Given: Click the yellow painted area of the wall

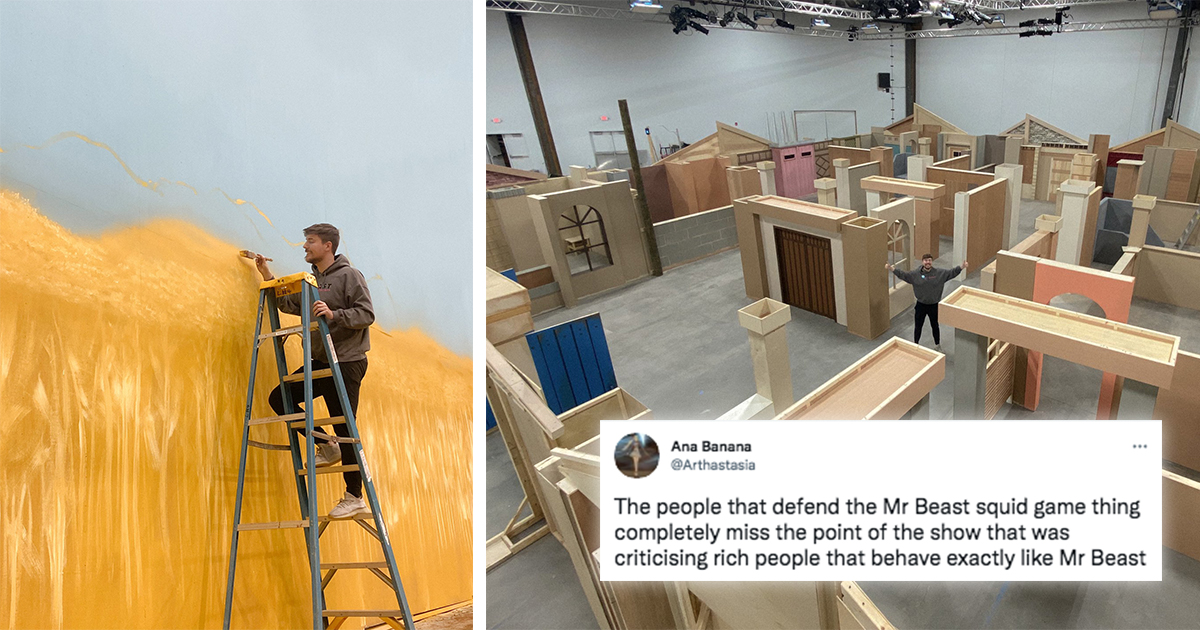Looking at the screenshot, I should pyautogui.click(x=120, y=420).
